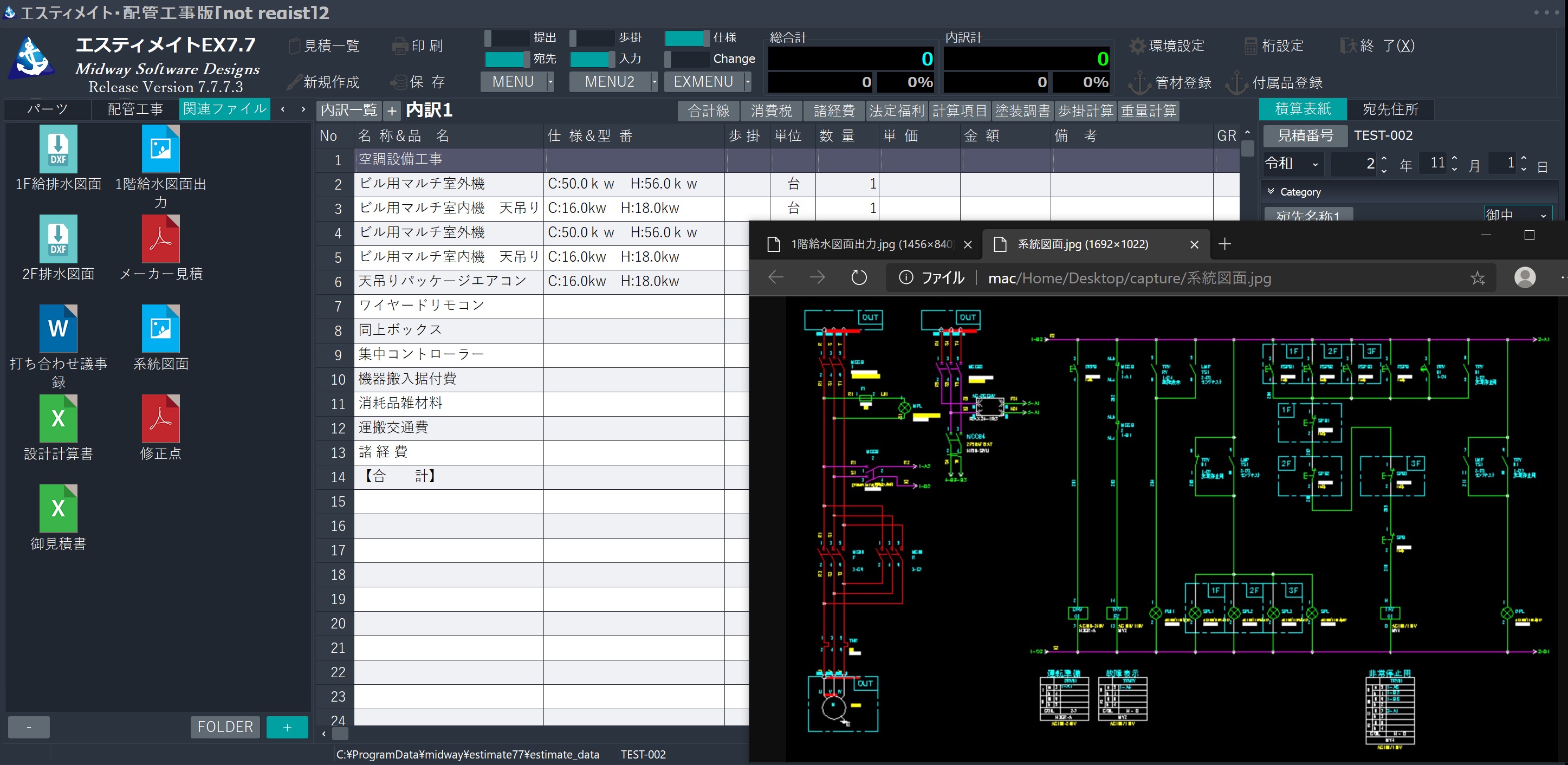Image resolution: width=1568 pixels, height=765 pixels.
Task: Click 保存 button
Action: click(x=419, y=82)
